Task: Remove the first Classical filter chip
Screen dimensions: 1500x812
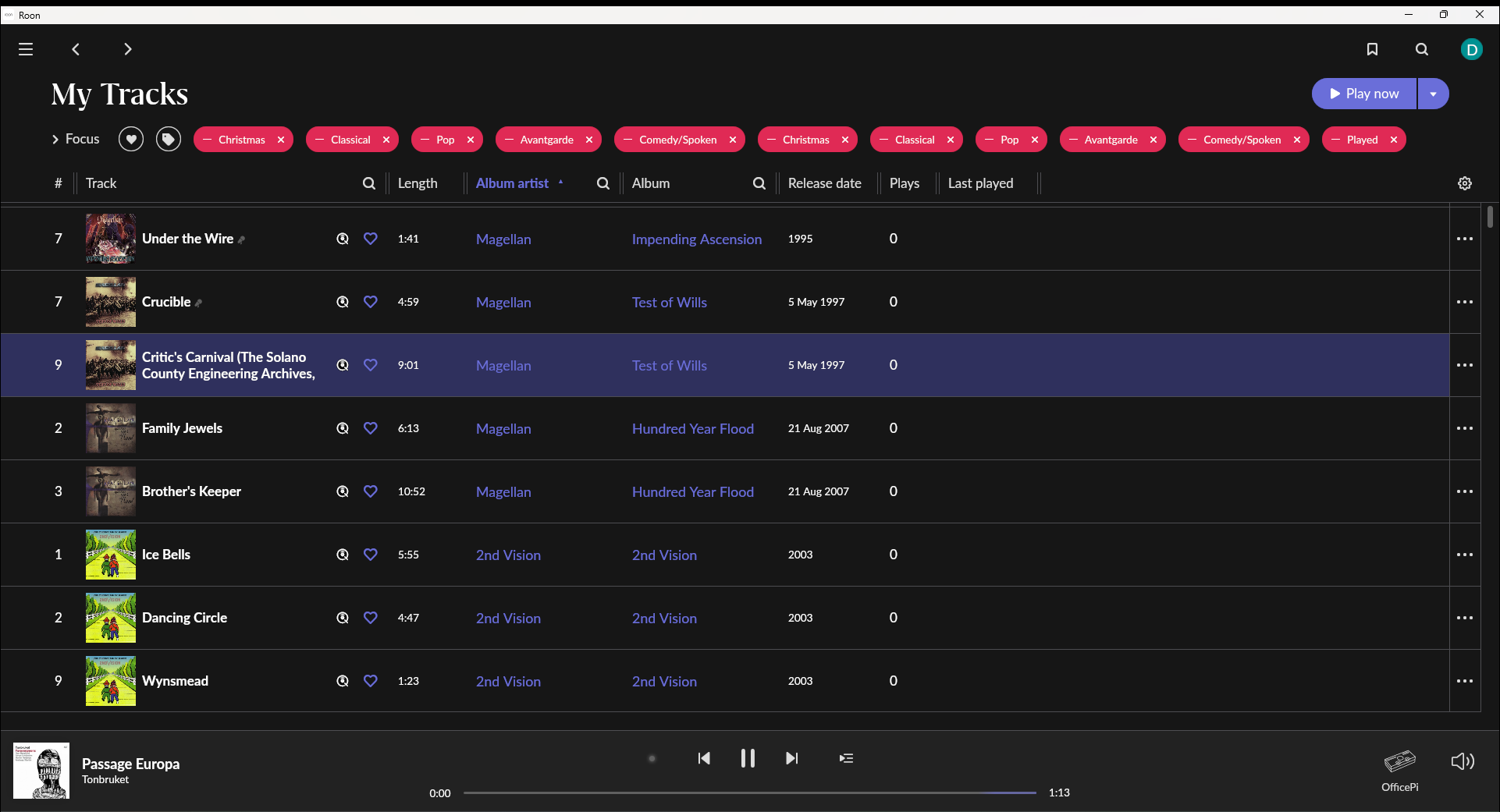Action: tap(386, 140)
